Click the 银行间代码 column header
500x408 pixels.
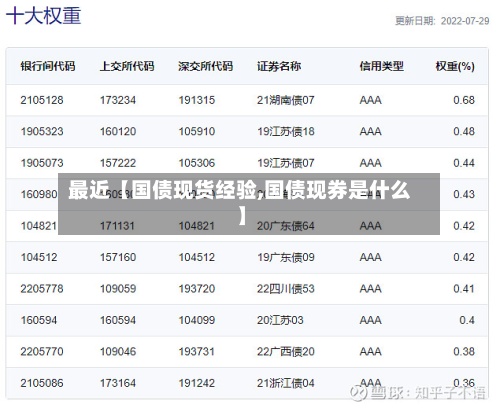pyautogui.click(x=48, y=66)
